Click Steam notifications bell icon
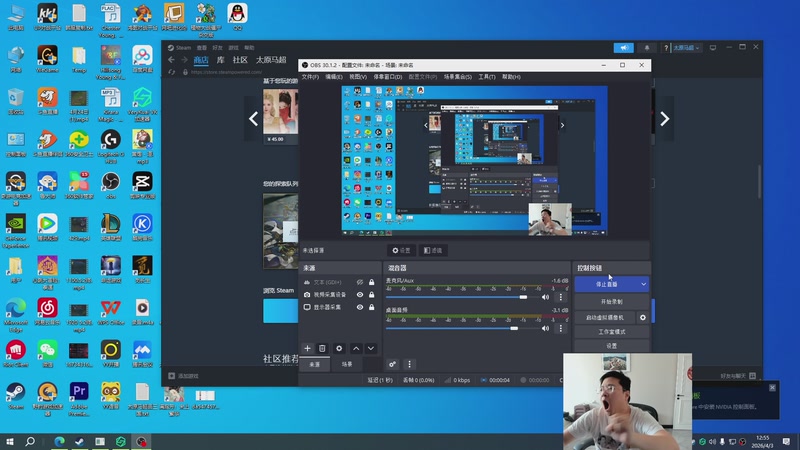The image size is (800, 450). [x=647, y=47]
